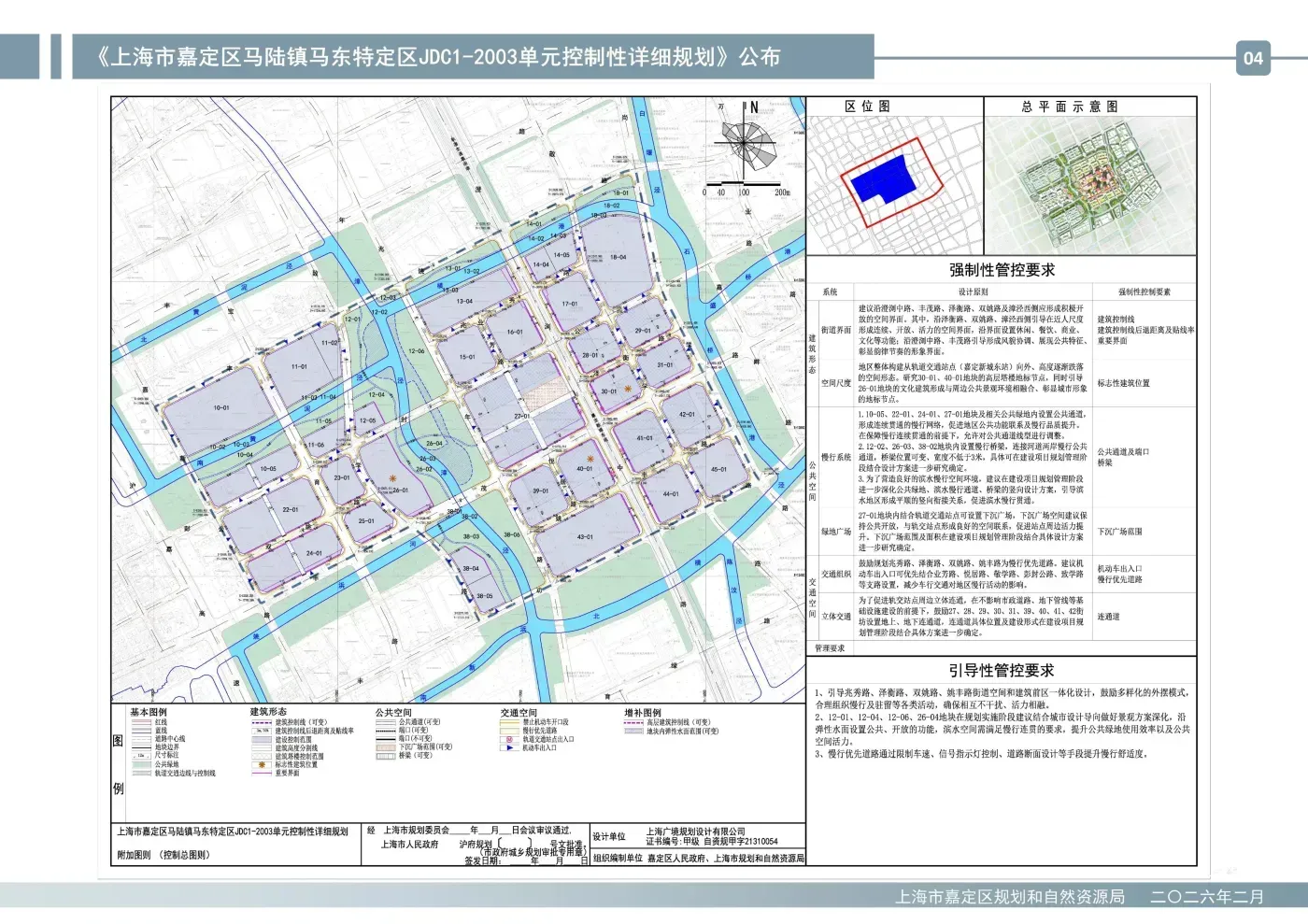Click the 禁止机动车开口段 yellow legend swatch
This screenshot has height=924, width=1308.
[x=509, y=722]
